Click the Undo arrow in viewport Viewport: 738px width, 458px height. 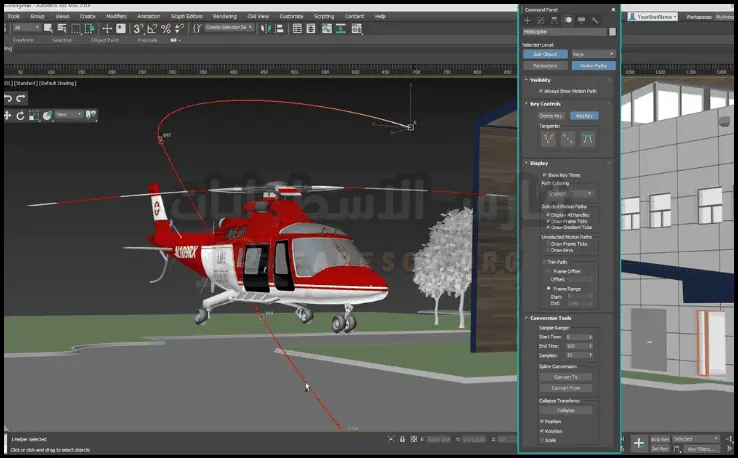[x=8, y=99]
